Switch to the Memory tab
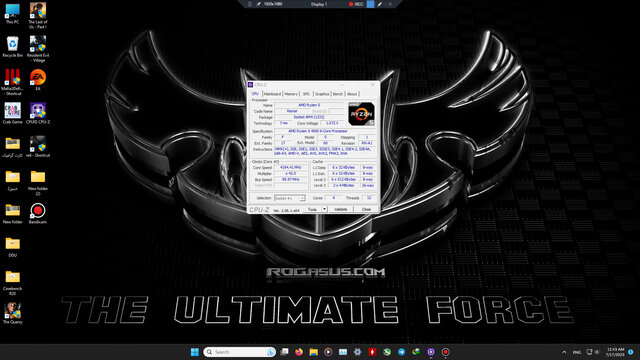Screen dimensions: 640x360 [x=291, y=94]
